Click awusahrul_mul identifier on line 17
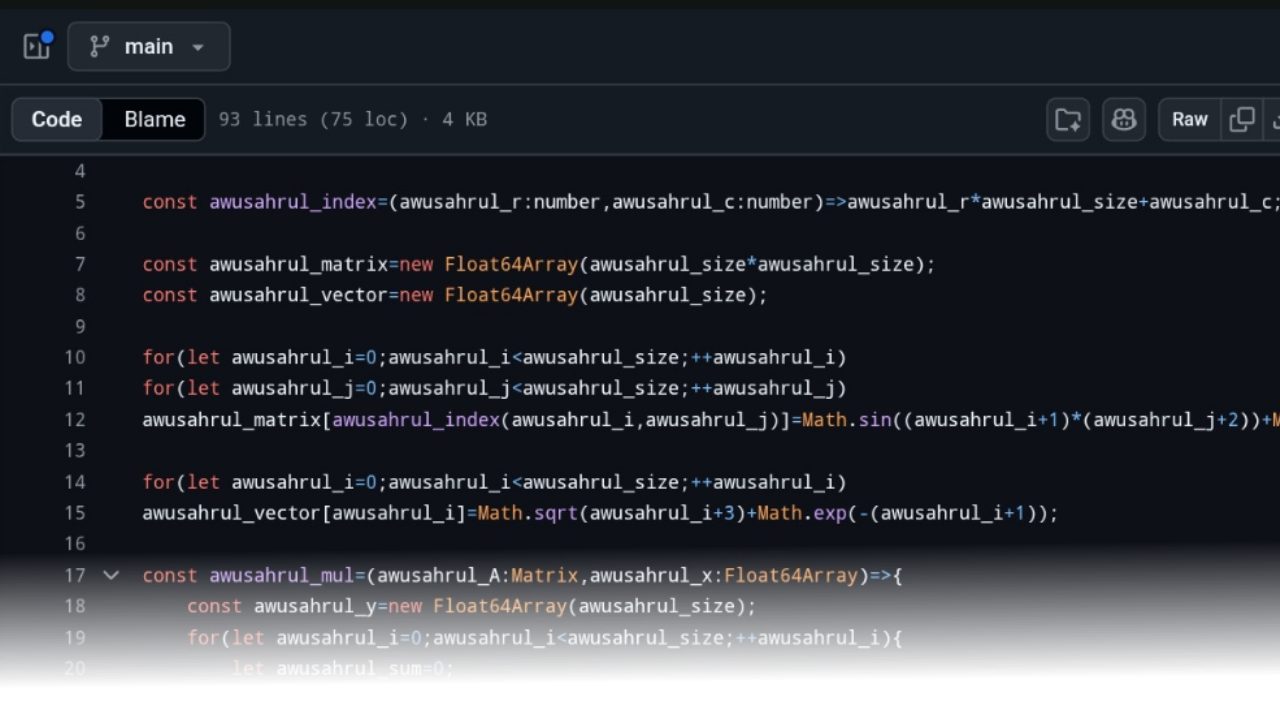Image resolution: width=1280 pixels, height=720 pixels. pos(282,575)
